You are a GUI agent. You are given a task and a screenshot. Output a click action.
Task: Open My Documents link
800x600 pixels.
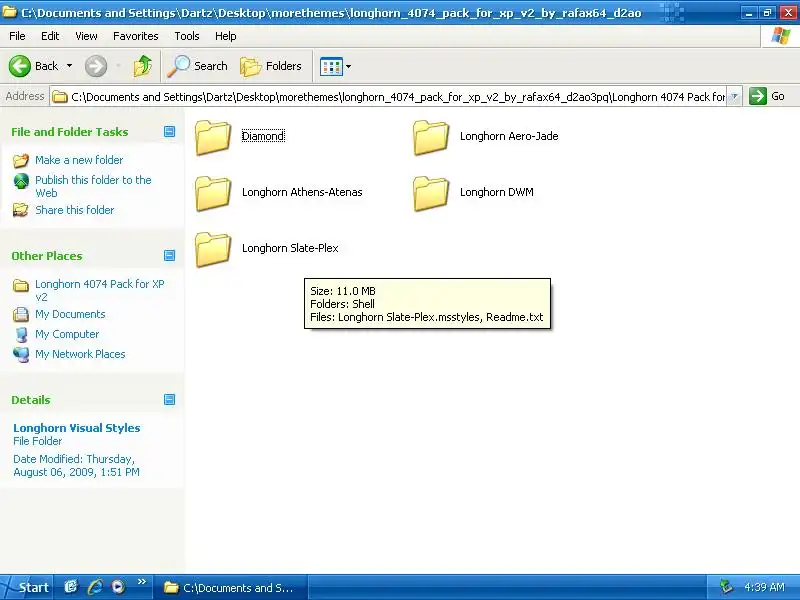tap(70, 314)
